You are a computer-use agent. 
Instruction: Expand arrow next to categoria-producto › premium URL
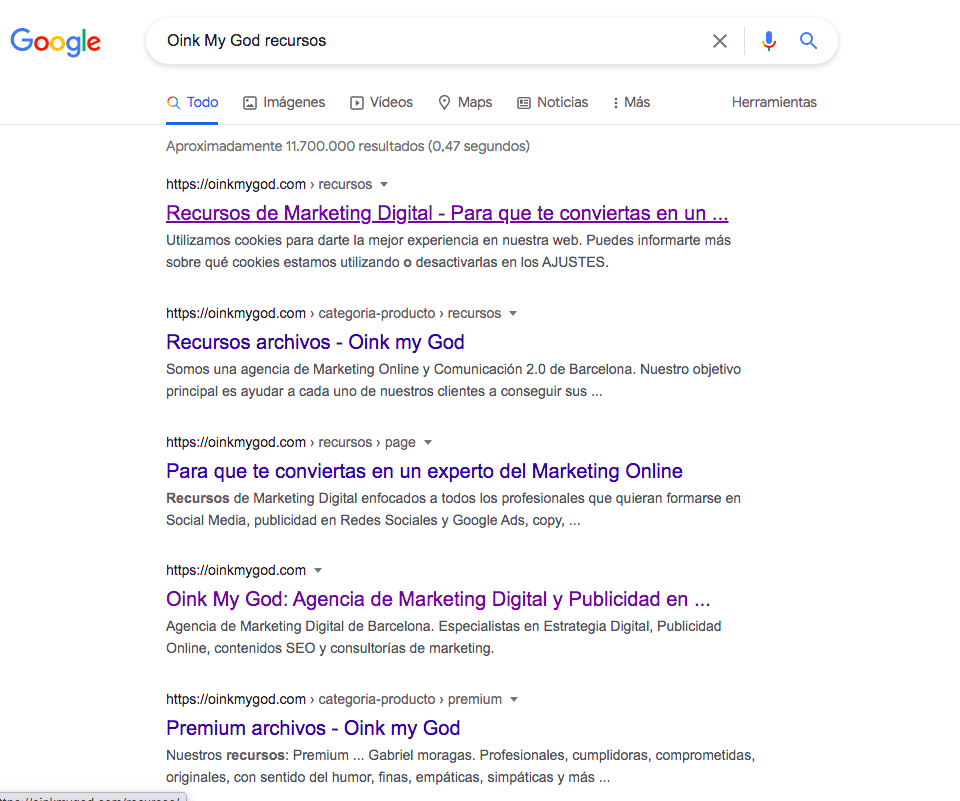[514, 700]
